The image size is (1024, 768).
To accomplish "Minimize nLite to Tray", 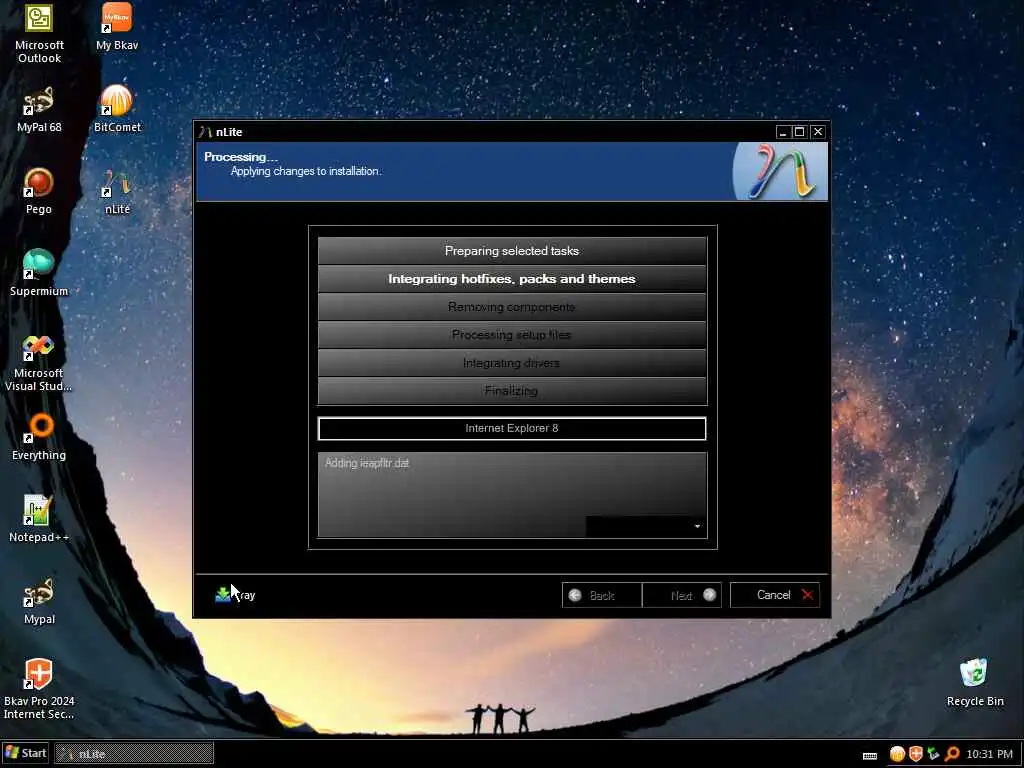I will (x=235, y=595).
